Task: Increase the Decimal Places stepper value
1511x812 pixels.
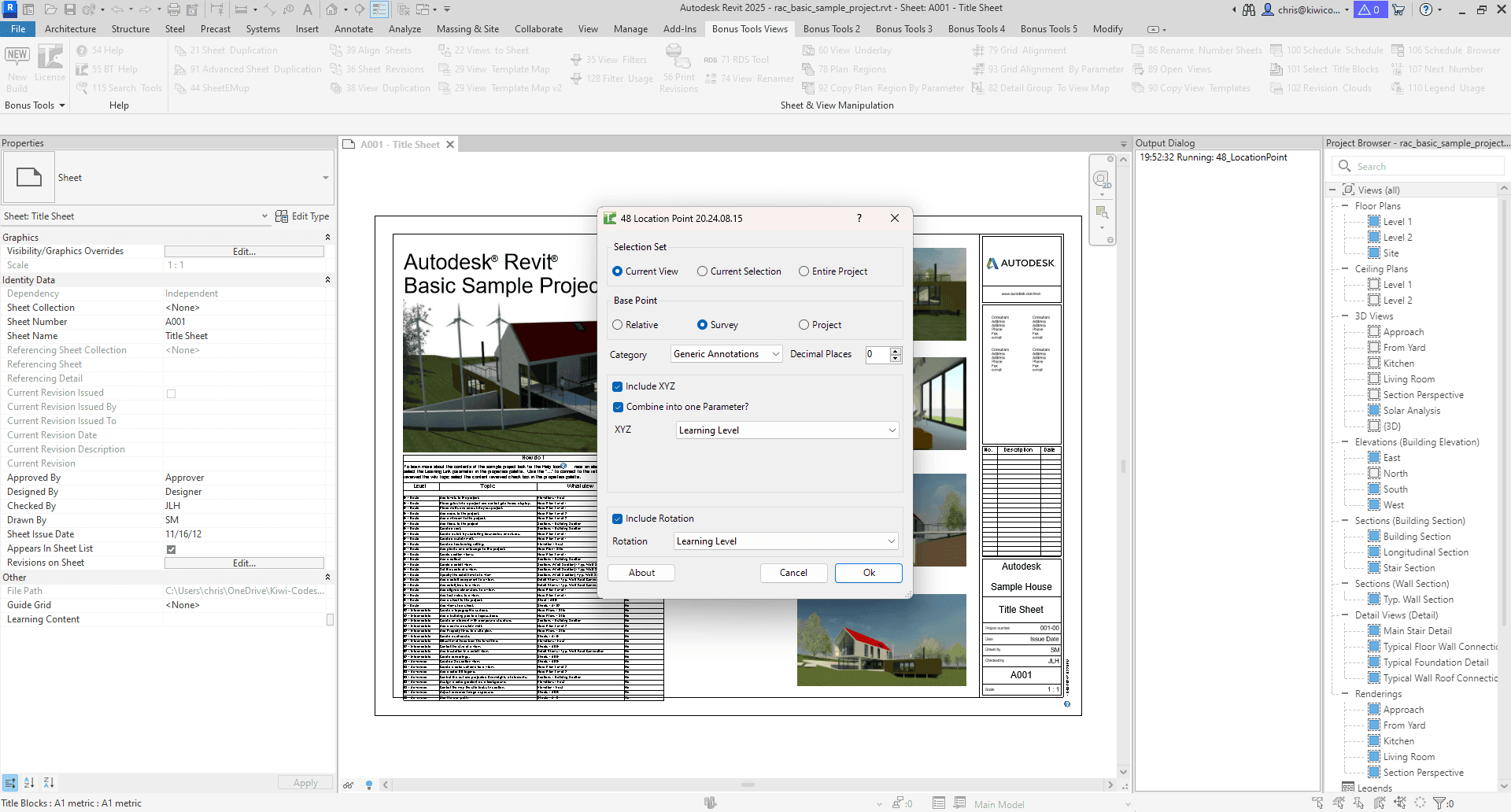Action: coord(896,350)
